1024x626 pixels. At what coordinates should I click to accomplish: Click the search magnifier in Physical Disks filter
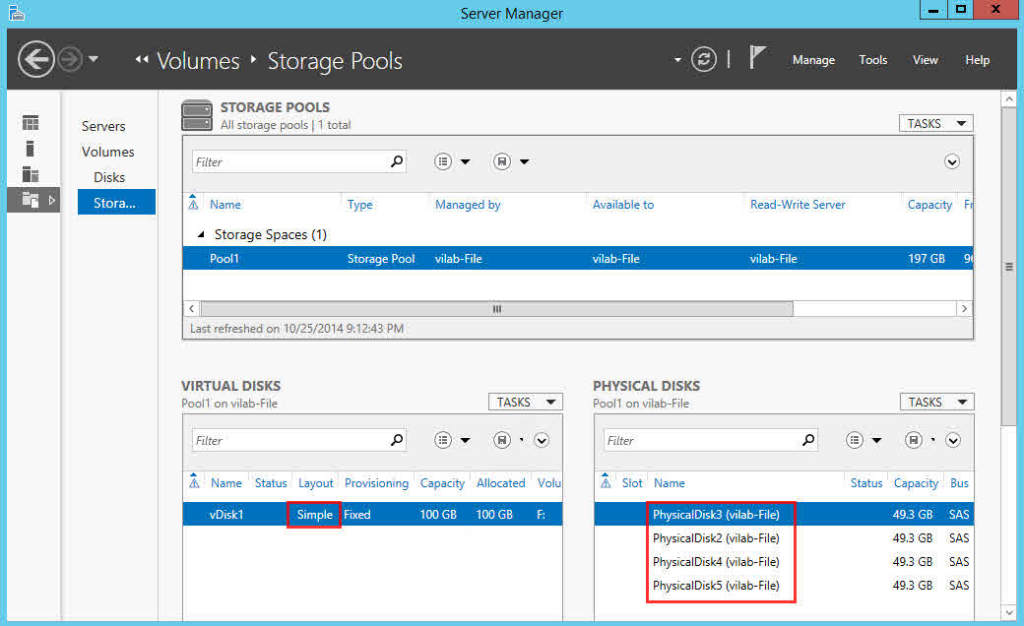pyautogui.click(x=808, y=440)
